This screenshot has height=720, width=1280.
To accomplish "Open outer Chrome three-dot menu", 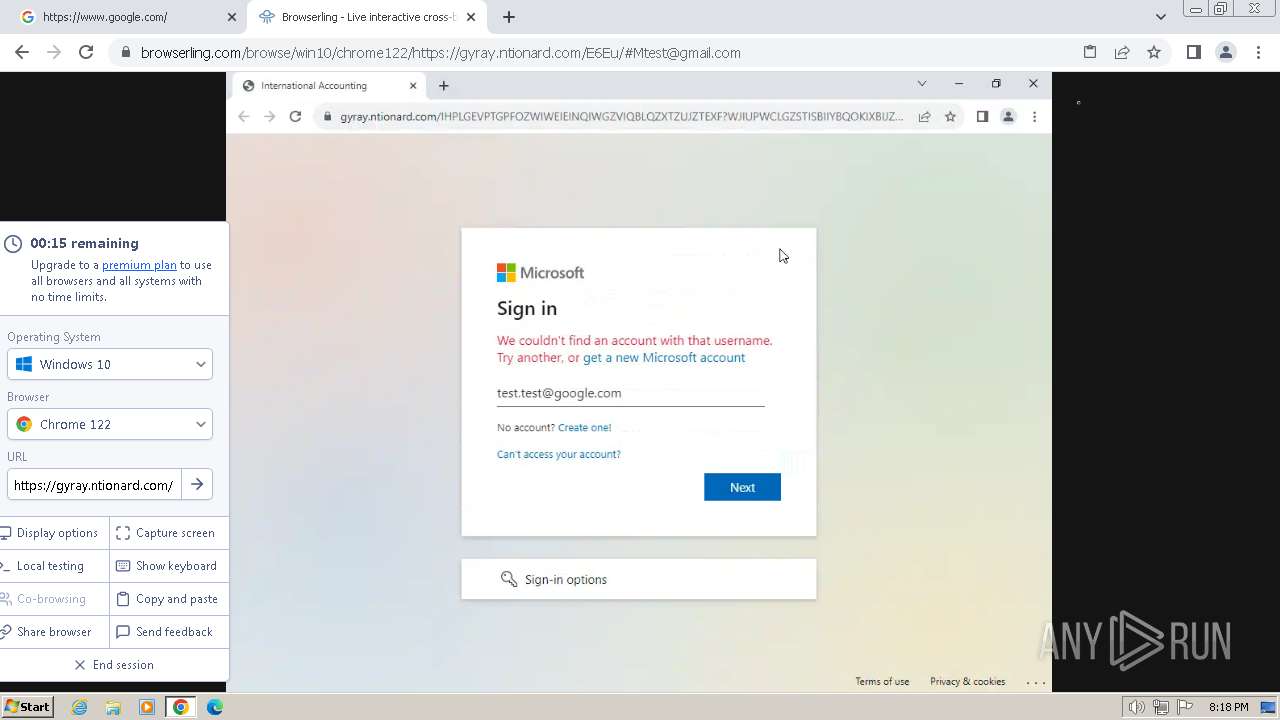I will (1258, 53).
